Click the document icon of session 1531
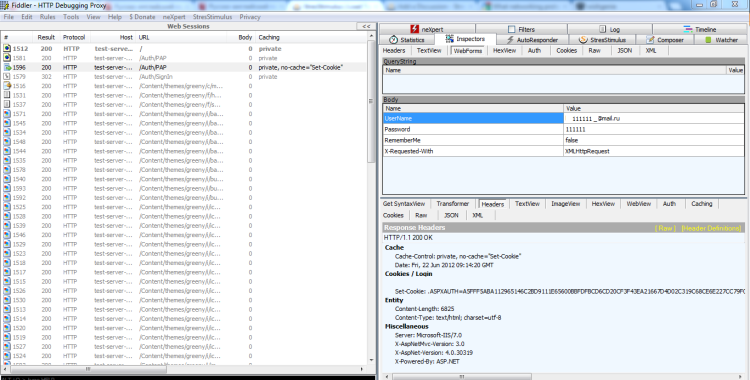The width and height of the screenshot is (750, 380). click(7, 95)
